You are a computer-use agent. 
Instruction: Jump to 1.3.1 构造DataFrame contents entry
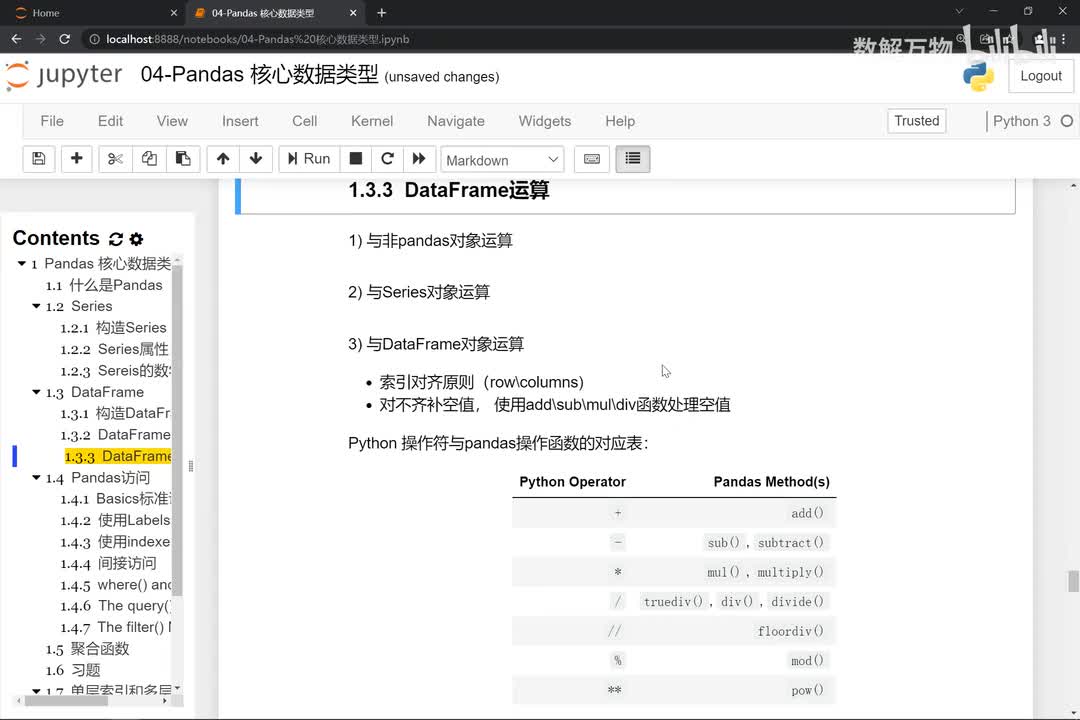pyautogui.click(x=115, y=413)
